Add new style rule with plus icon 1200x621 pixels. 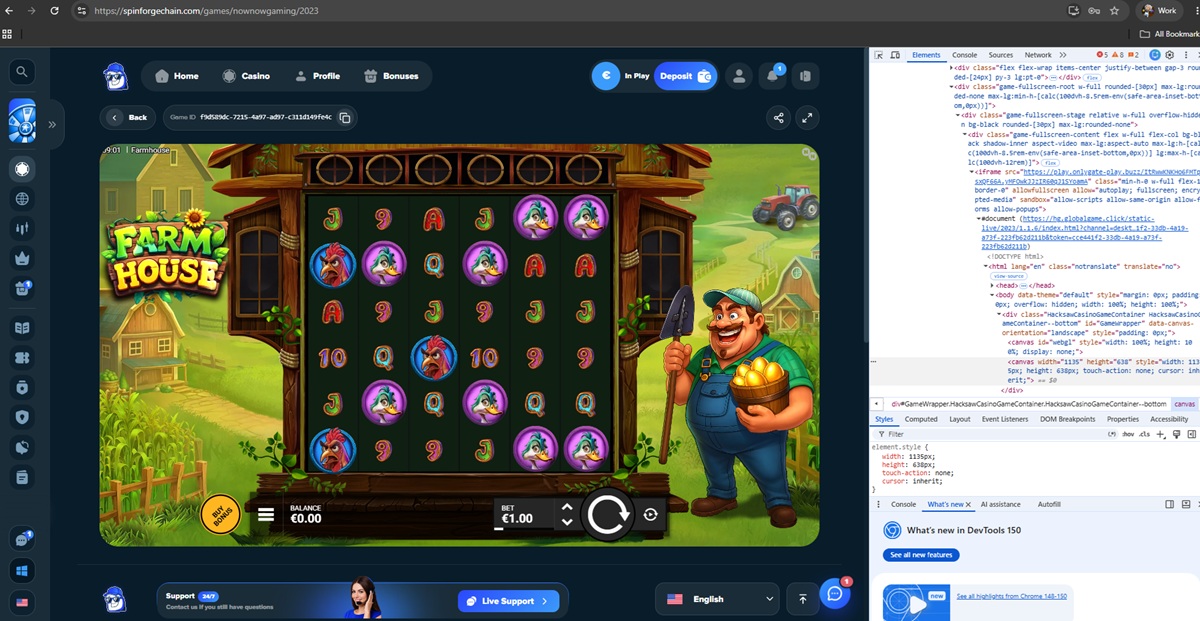(1160, 434)
